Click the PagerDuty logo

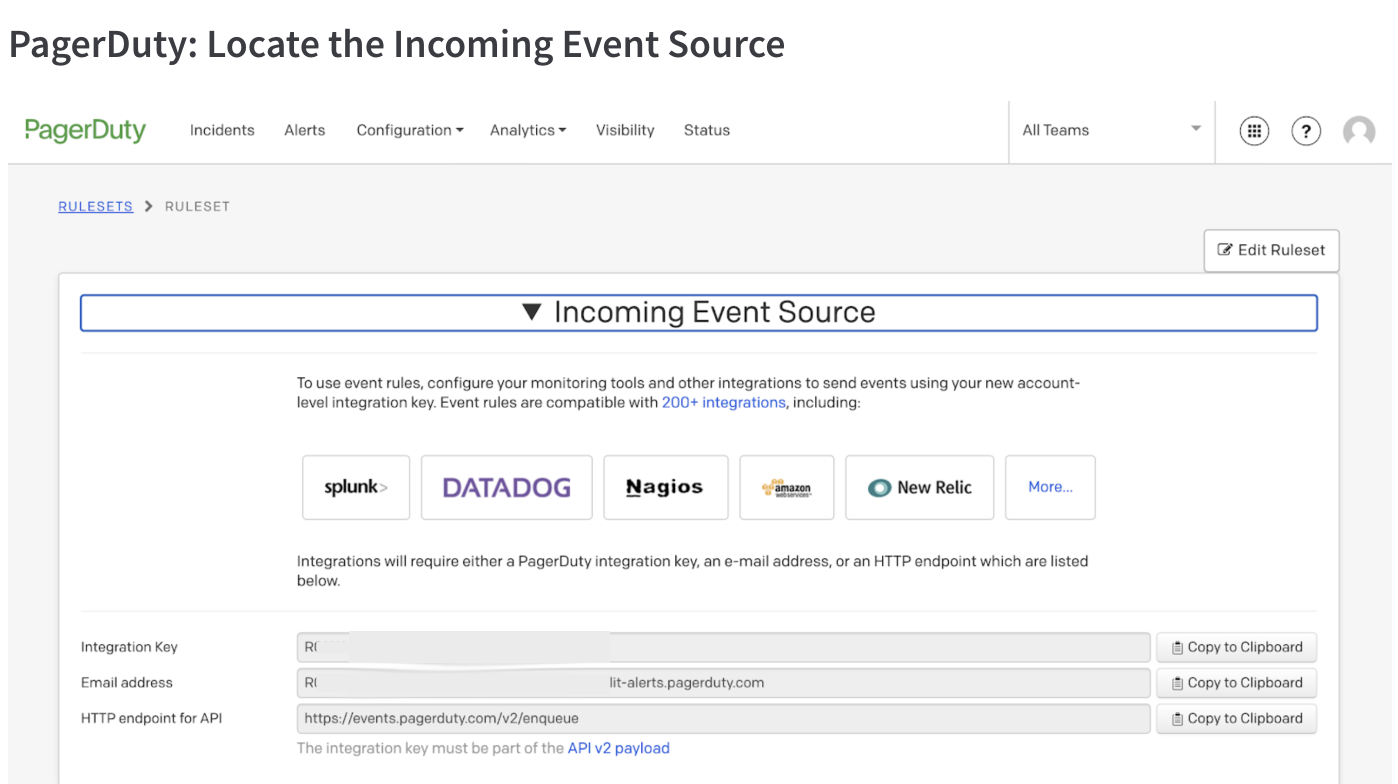(x=85, y=130)
